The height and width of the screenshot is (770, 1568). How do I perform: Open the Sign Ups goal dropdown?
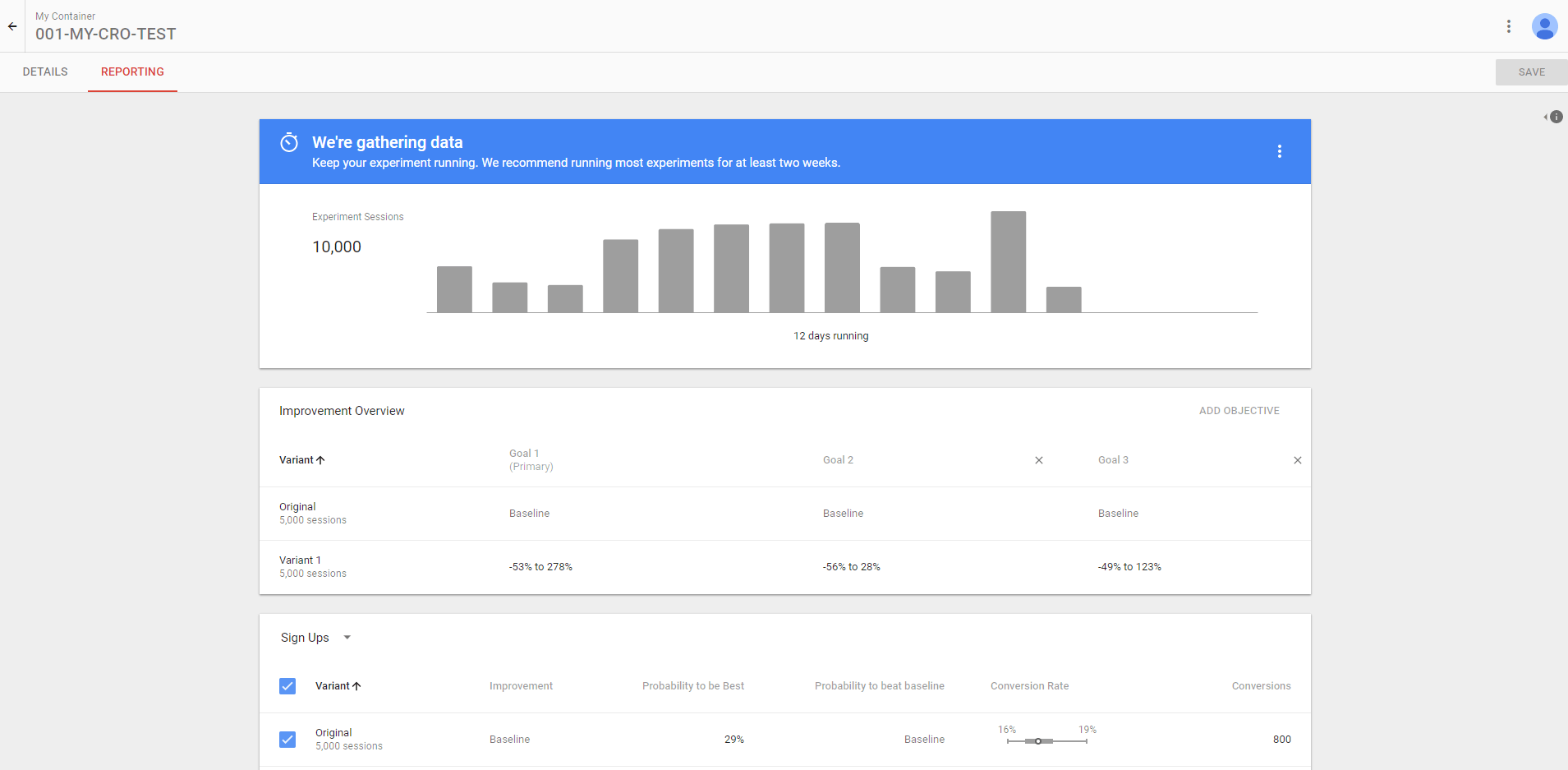346,637
